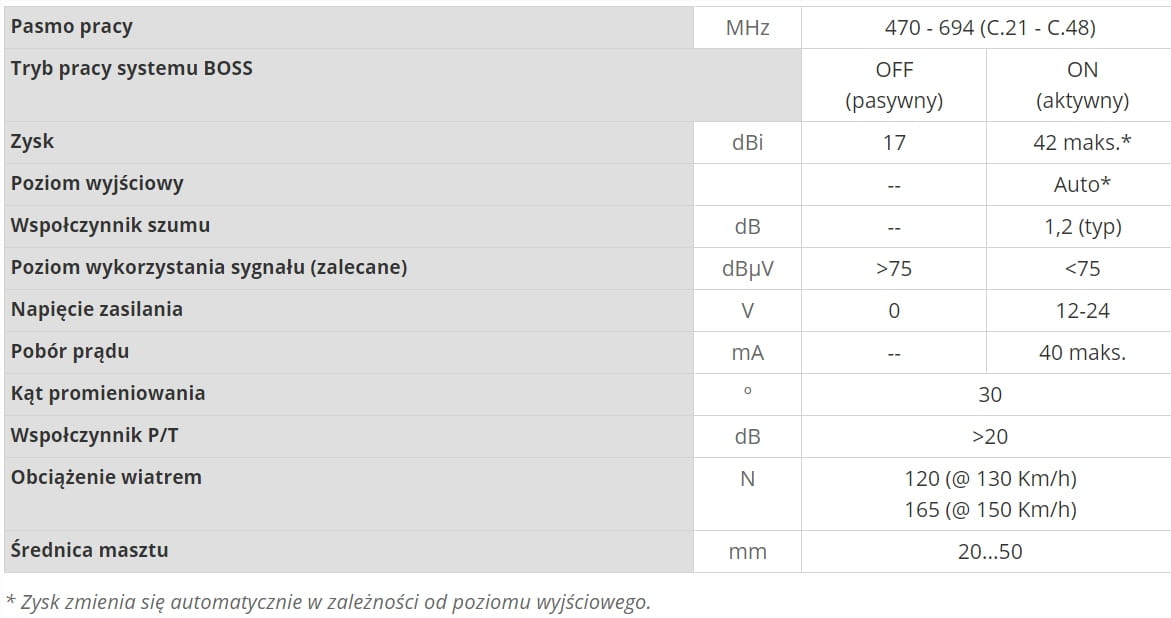This screenshot has width=1171, height=618.
Task: Click the "Pasmo pracy" row label
Action: pyautogui.click(x=71, y=27)
